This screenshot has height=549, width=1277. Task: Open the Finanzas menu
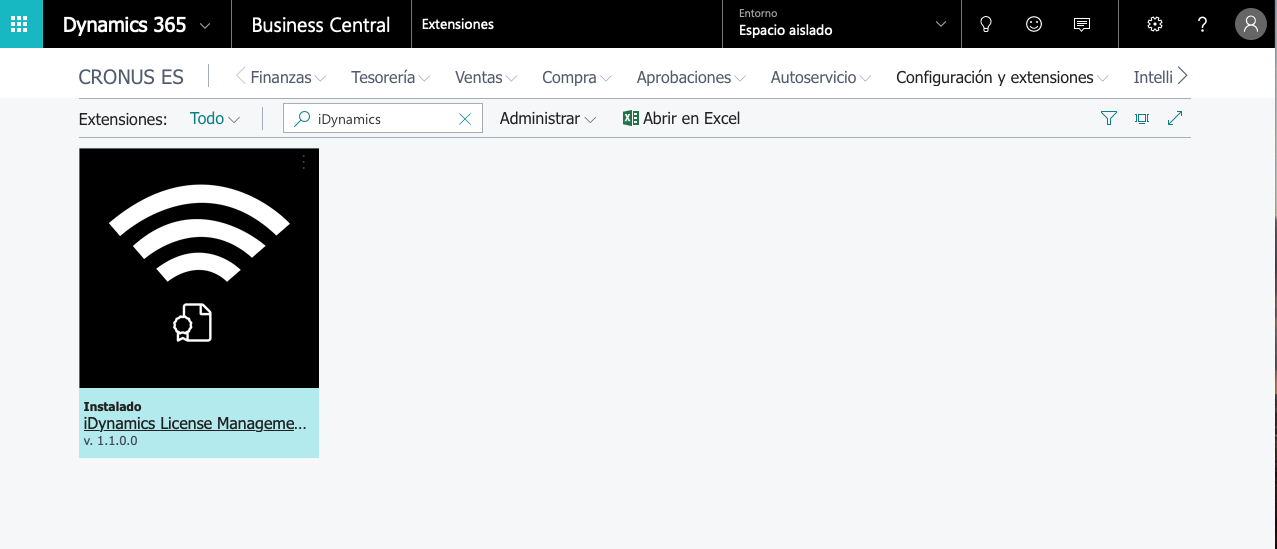click(289, 77)
